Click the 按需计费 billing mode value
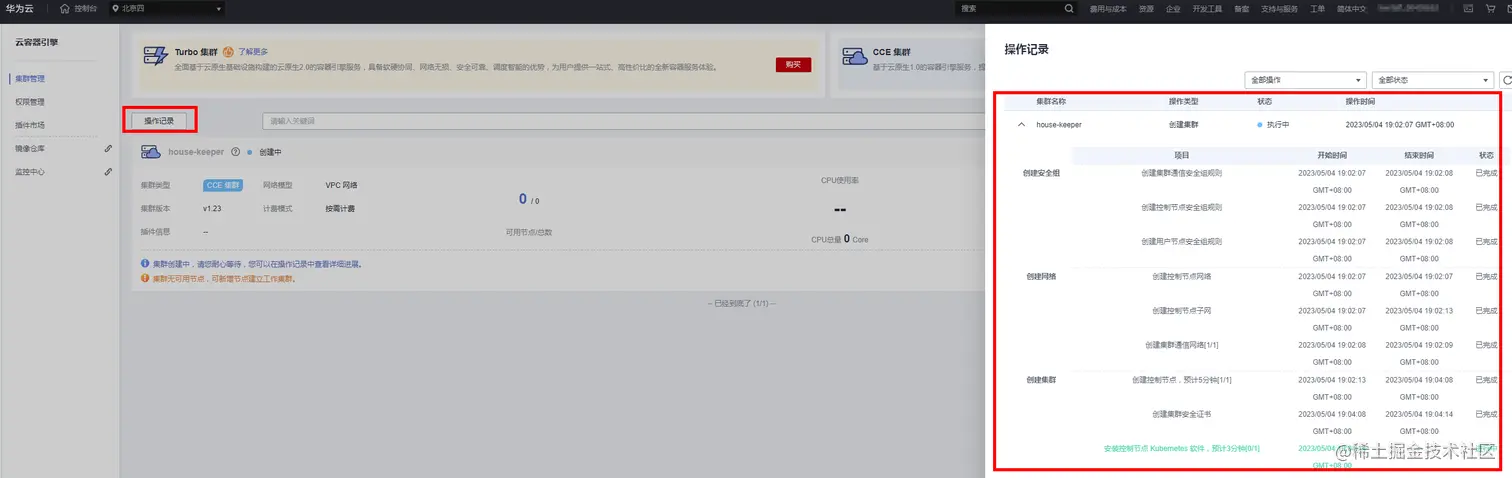 point(340,208)
